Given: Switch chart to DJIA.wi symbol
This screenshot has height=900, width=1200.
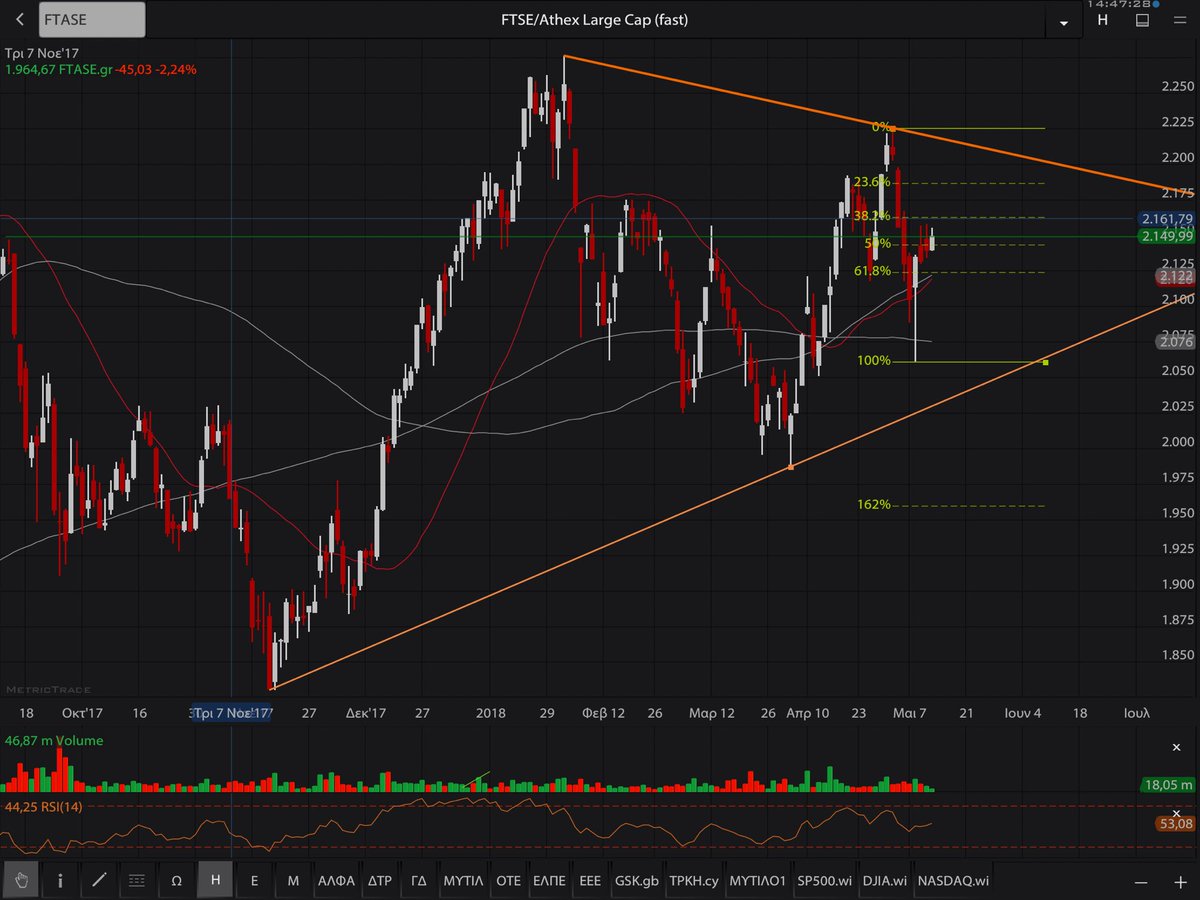Looking at the screenshot, I should click(x=885, y=880).
